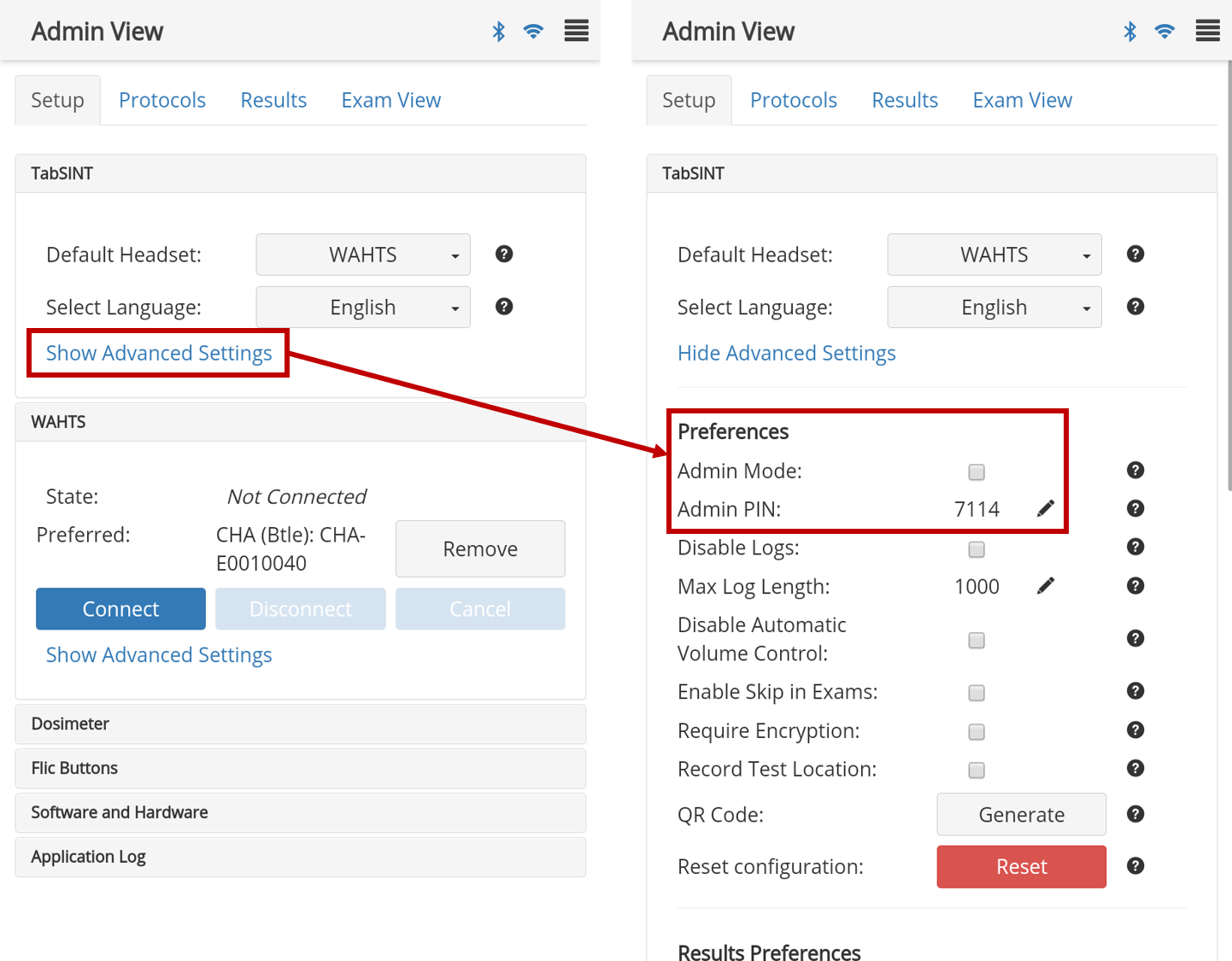Image resolution: width=1232 pixels, height=961 pixels.
Task: Edit Max Log Length with pencil icon
Action: coord(1045,586)
